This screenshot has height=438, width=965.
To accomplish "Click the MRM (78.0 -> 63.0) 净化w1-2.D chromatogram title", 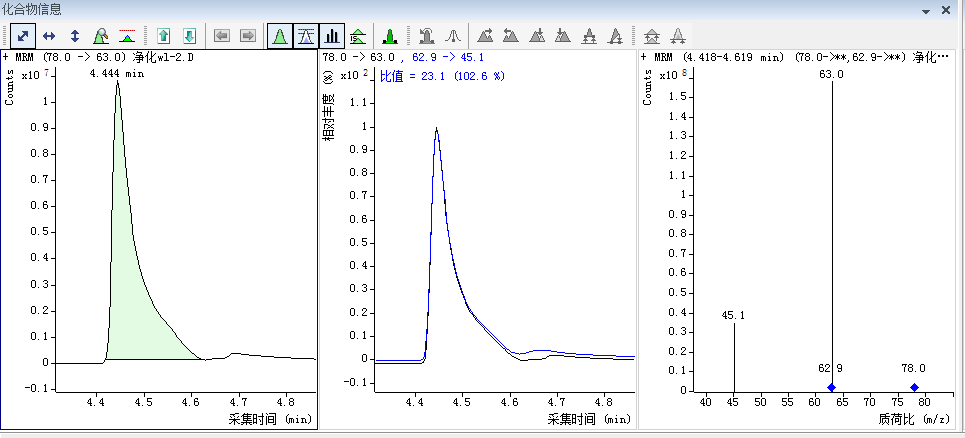I will [96, 57].
